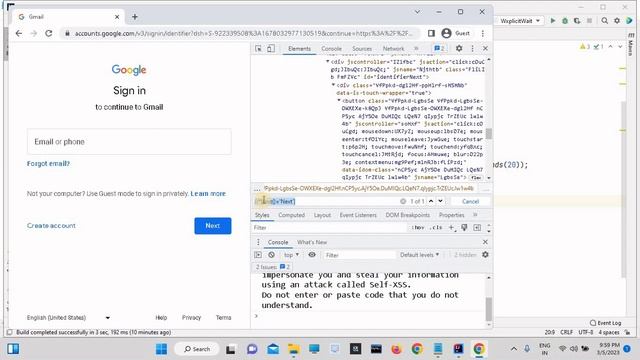
Task: Open Firefox from the taskbar
Action: point(396,349)
